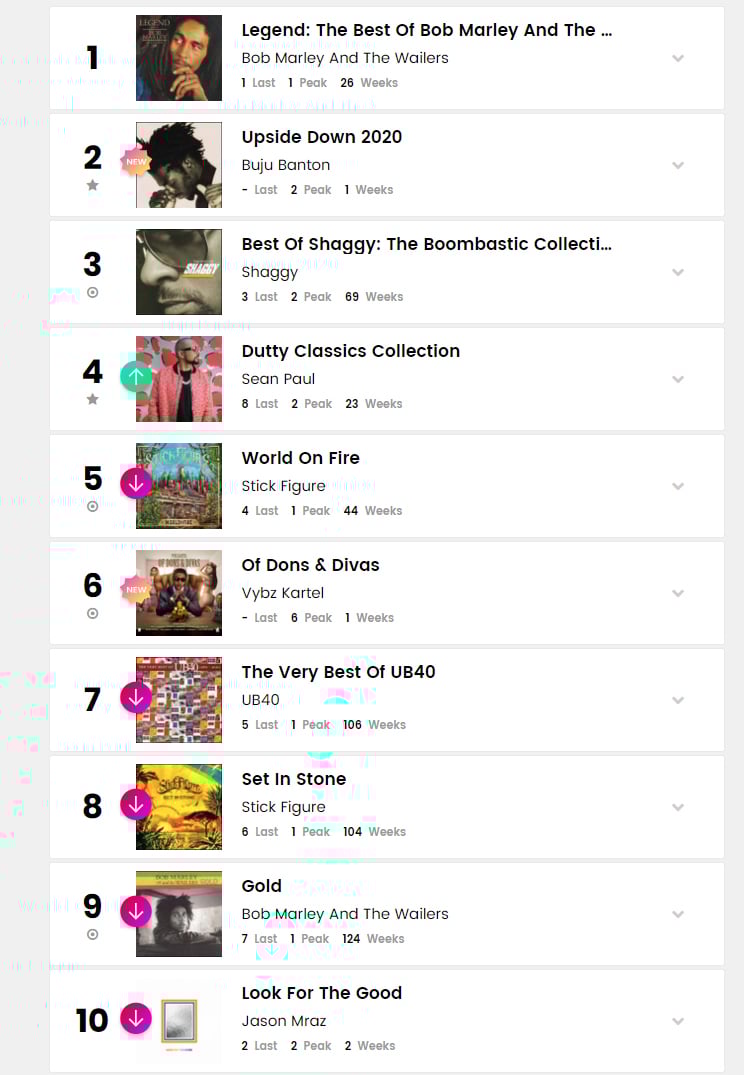Image resolution: width=744 pixels, height=1075 pixels.
Task: Click the down arrow icon beside Look For The Good
Action: click(136, 1018)
